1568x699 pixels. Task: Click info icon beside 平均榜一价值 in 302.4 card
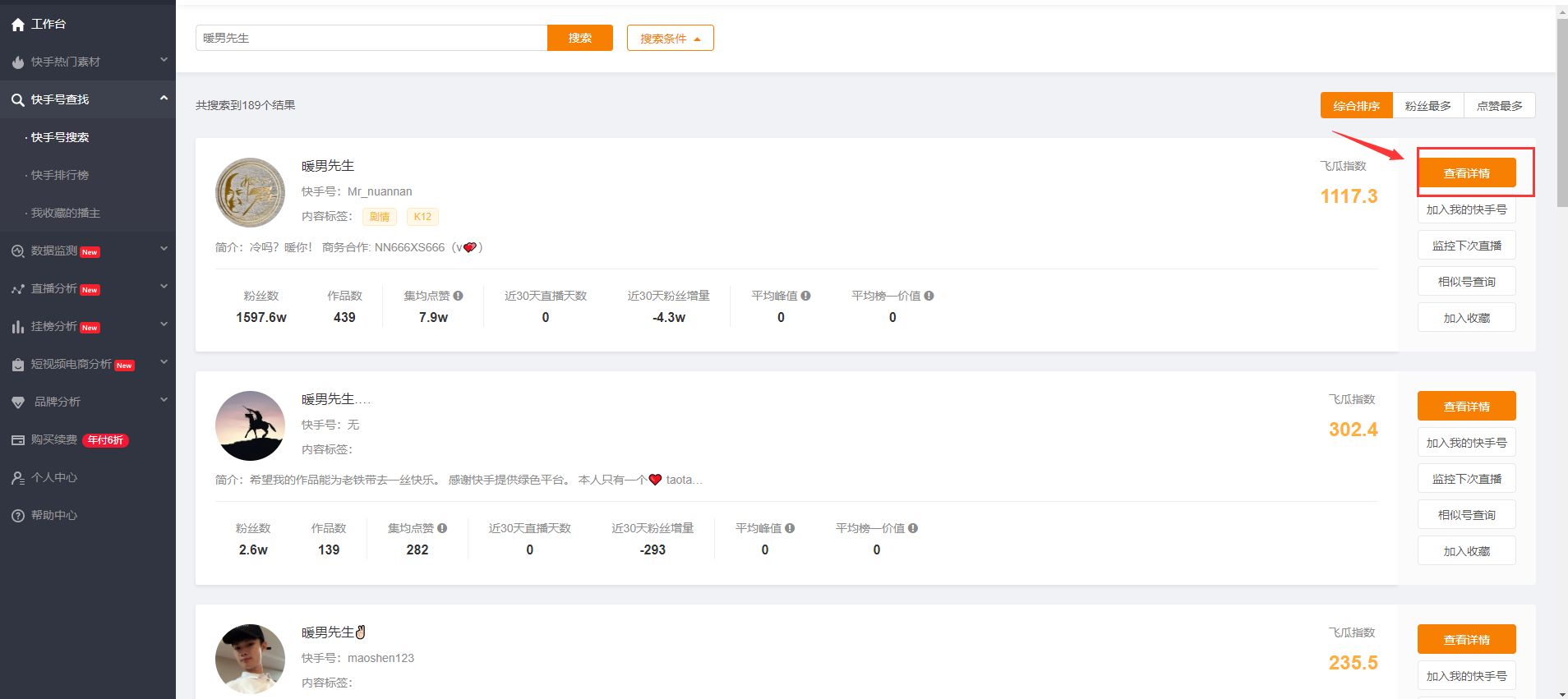[913, 528]
